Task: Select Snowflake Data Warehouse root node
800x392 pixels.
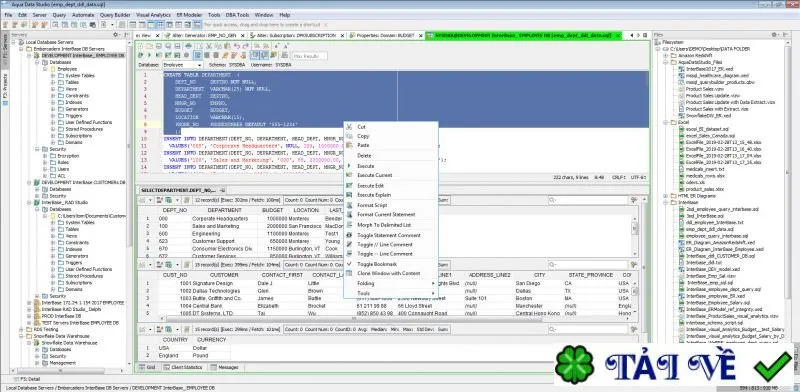Action: coord(57,336)
